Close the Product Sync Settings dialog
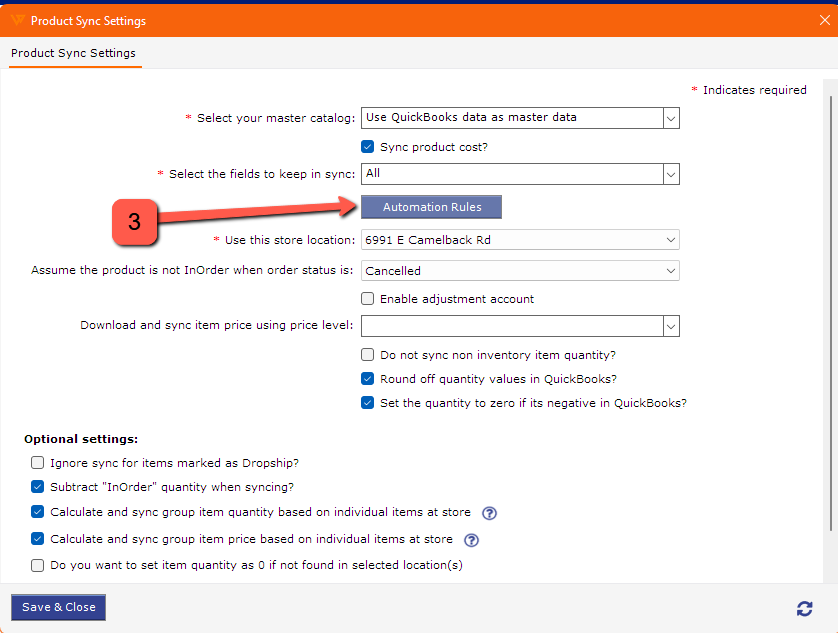The width and height of the screenshot is (838, 633). [x=825, y=20]
